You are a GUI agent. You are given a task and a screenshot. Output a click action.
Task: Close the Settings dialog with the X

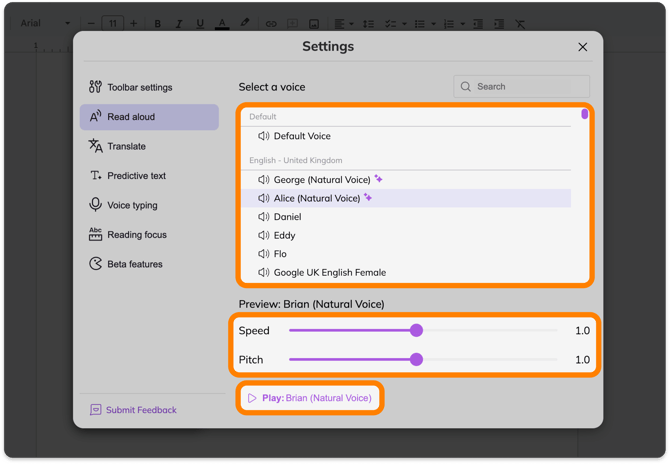click(x=582, y=47)
